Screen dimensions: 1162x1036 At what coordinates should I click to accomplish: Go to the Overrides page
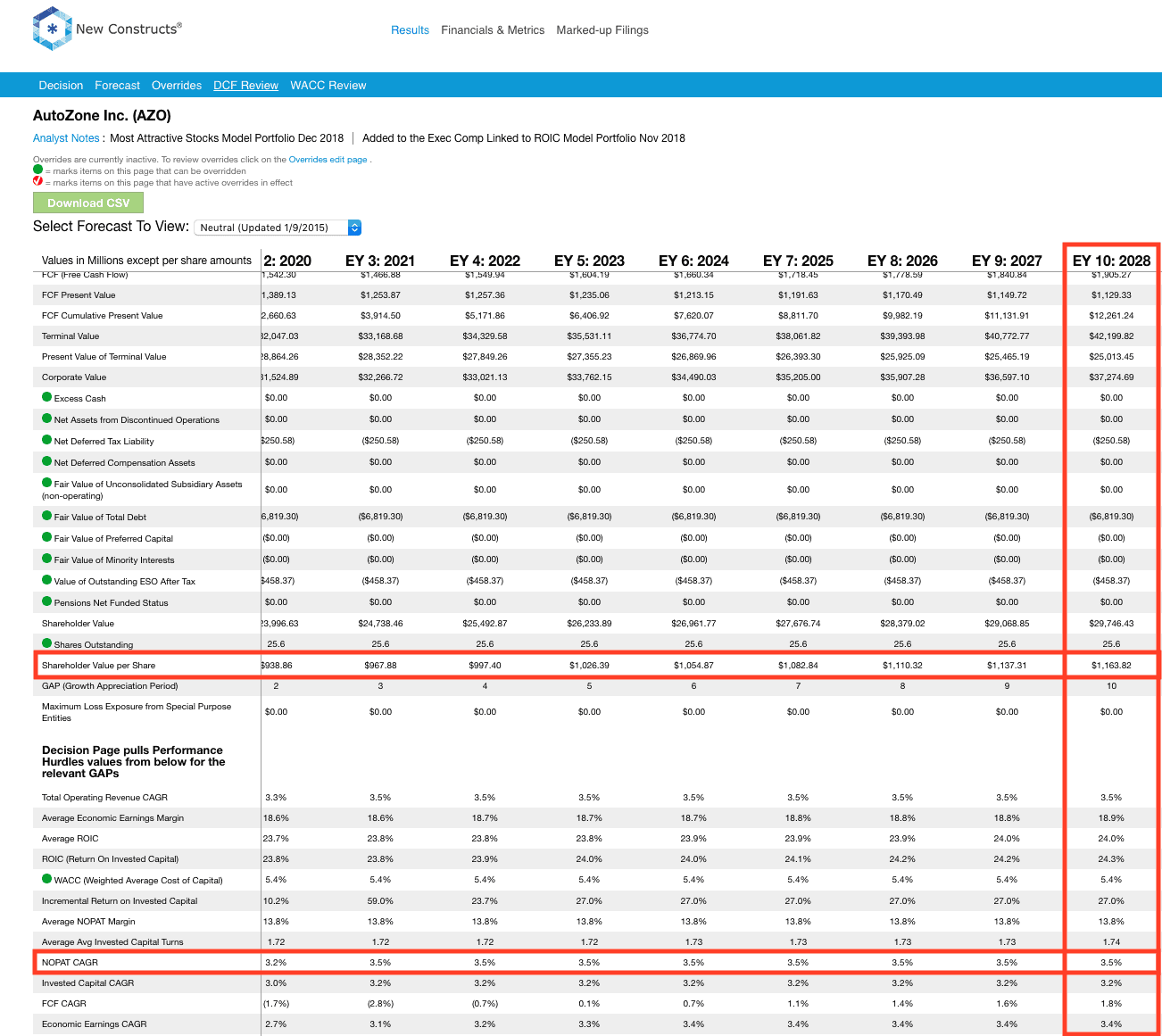click(177, 86)
